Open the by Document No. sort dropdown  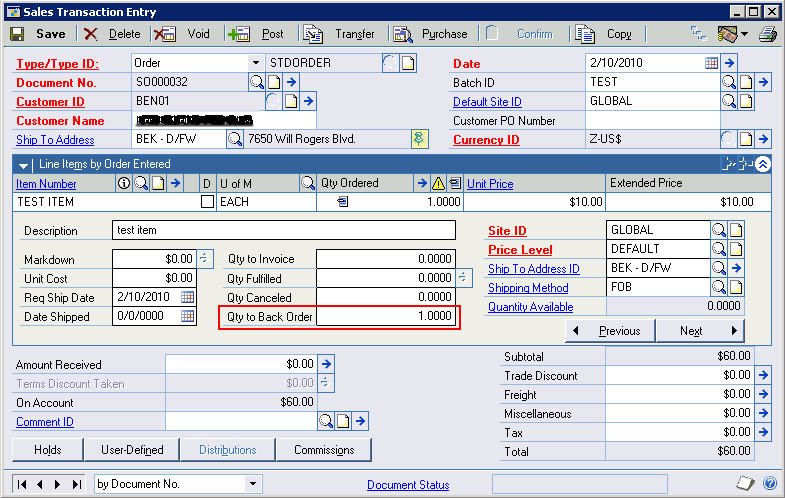click(x=253, y=483)
